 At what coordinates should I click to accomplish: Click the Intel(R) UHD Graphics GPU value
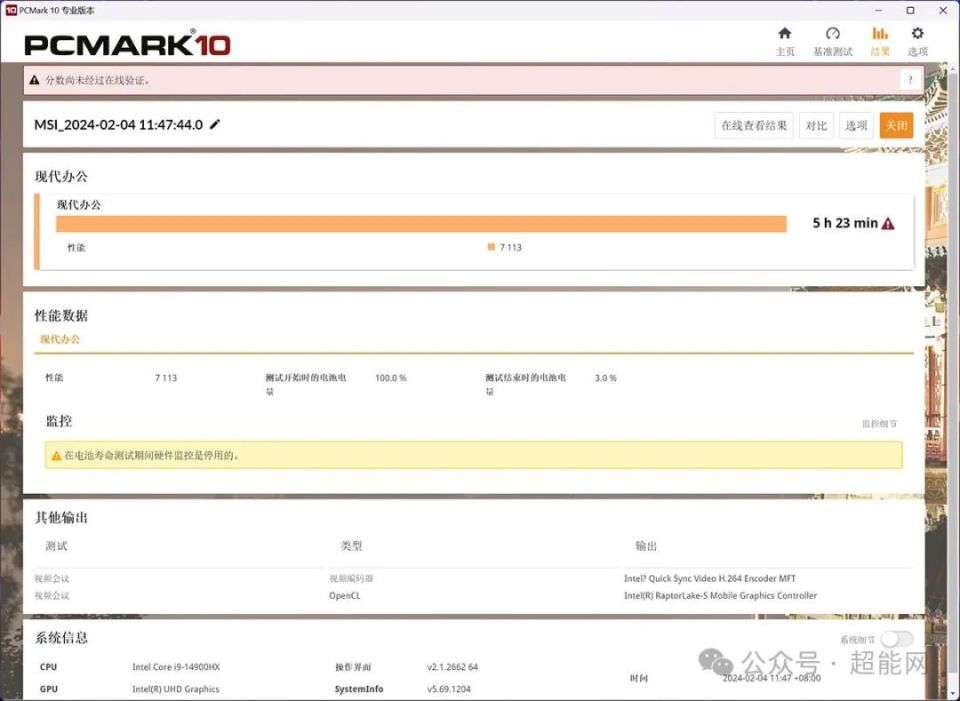pos(176,689)
